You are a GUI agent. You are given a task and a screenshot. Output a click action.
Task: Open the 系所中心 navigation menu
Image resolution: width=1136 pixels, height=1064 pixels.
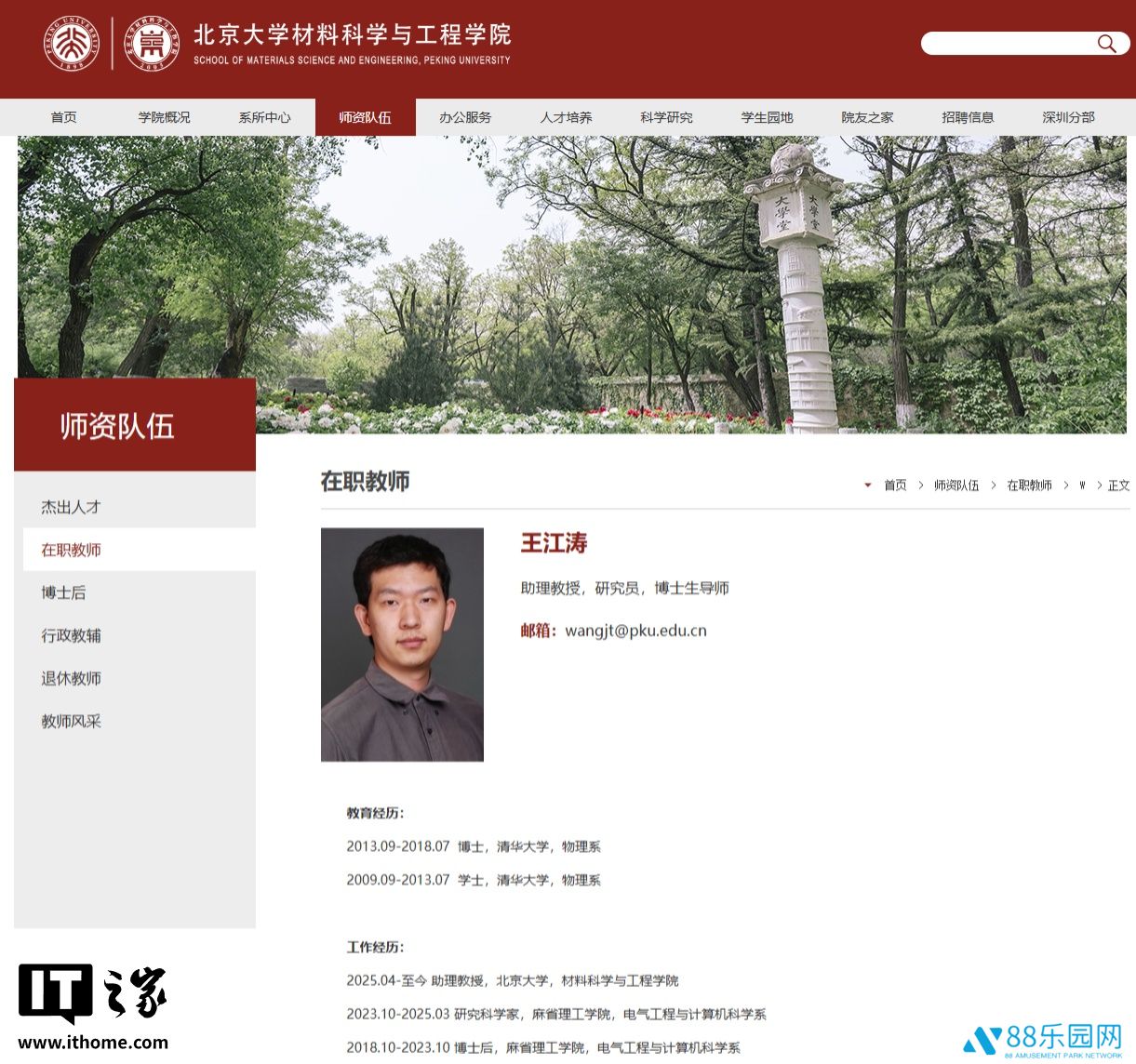point(264,117)
